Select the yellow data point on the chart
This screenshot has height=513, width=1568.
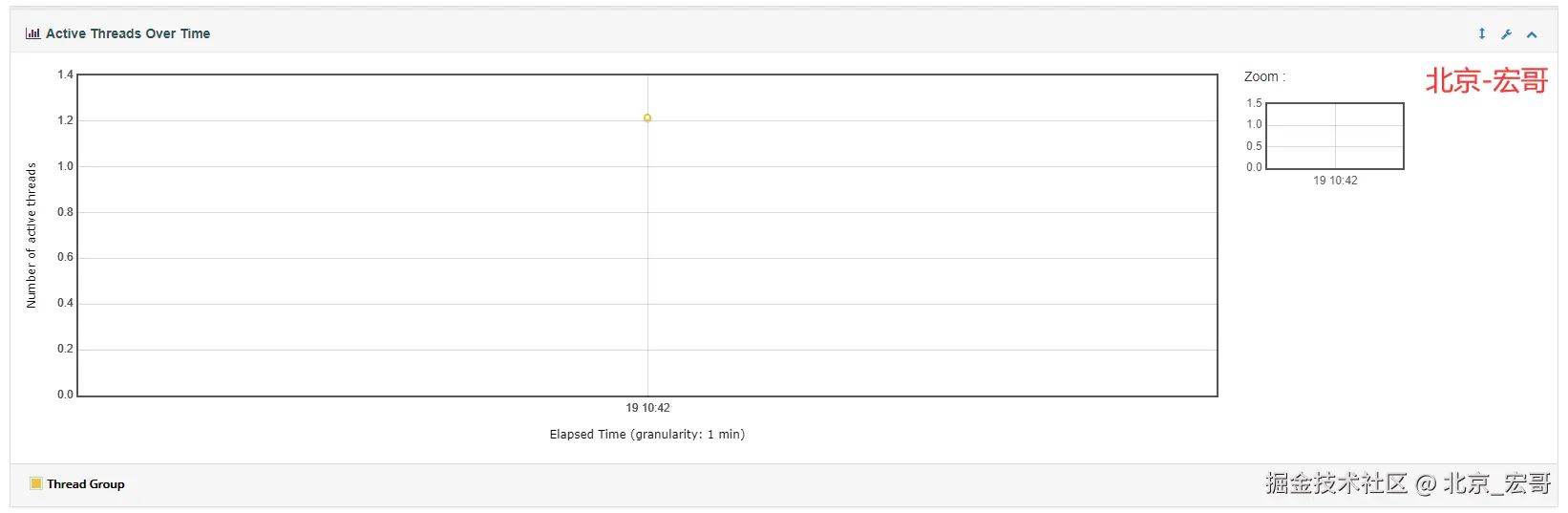tap(647, 118)
